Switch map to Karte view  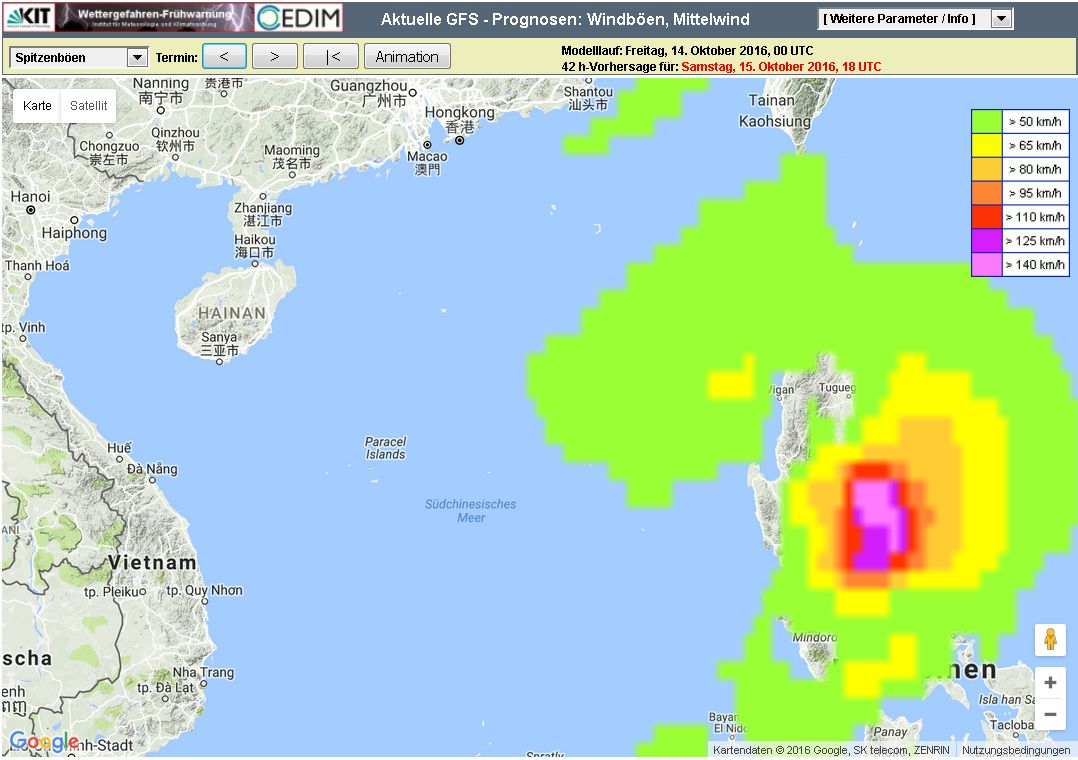click(37, 105)
